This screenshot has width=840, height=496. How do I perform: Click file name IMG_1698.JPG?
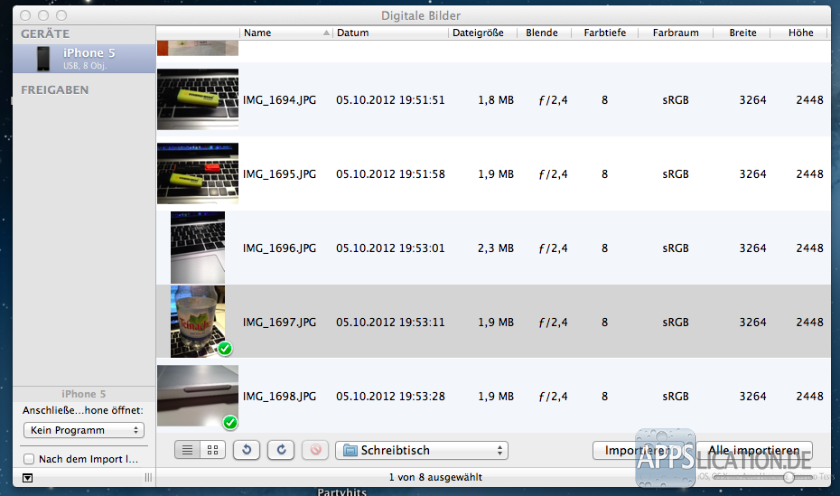(279, 396)
